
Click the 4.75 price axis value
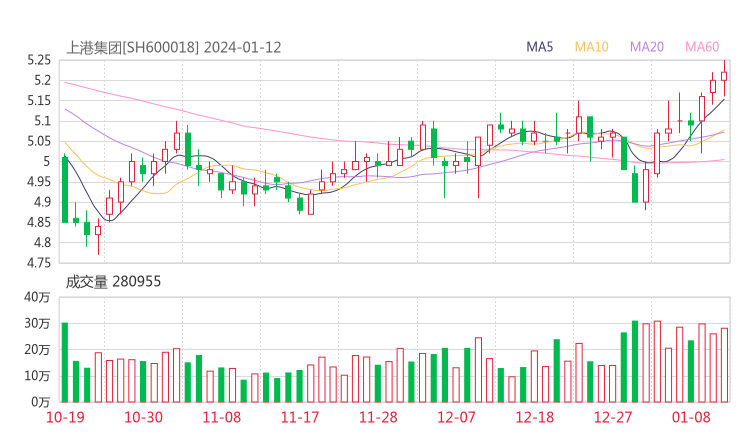39,263
